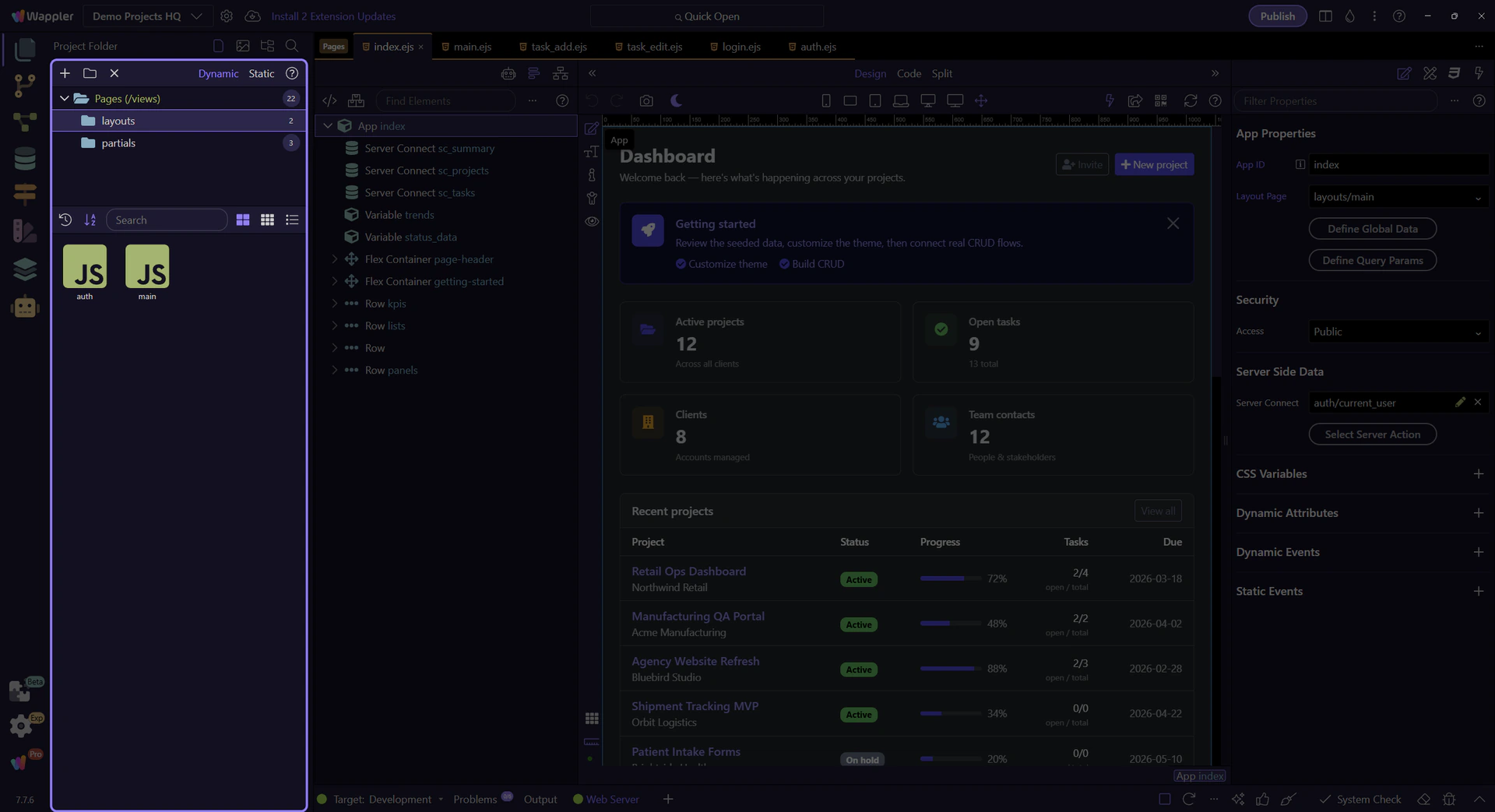Click the sort files alphabetically icon

[x=90, y=220]
